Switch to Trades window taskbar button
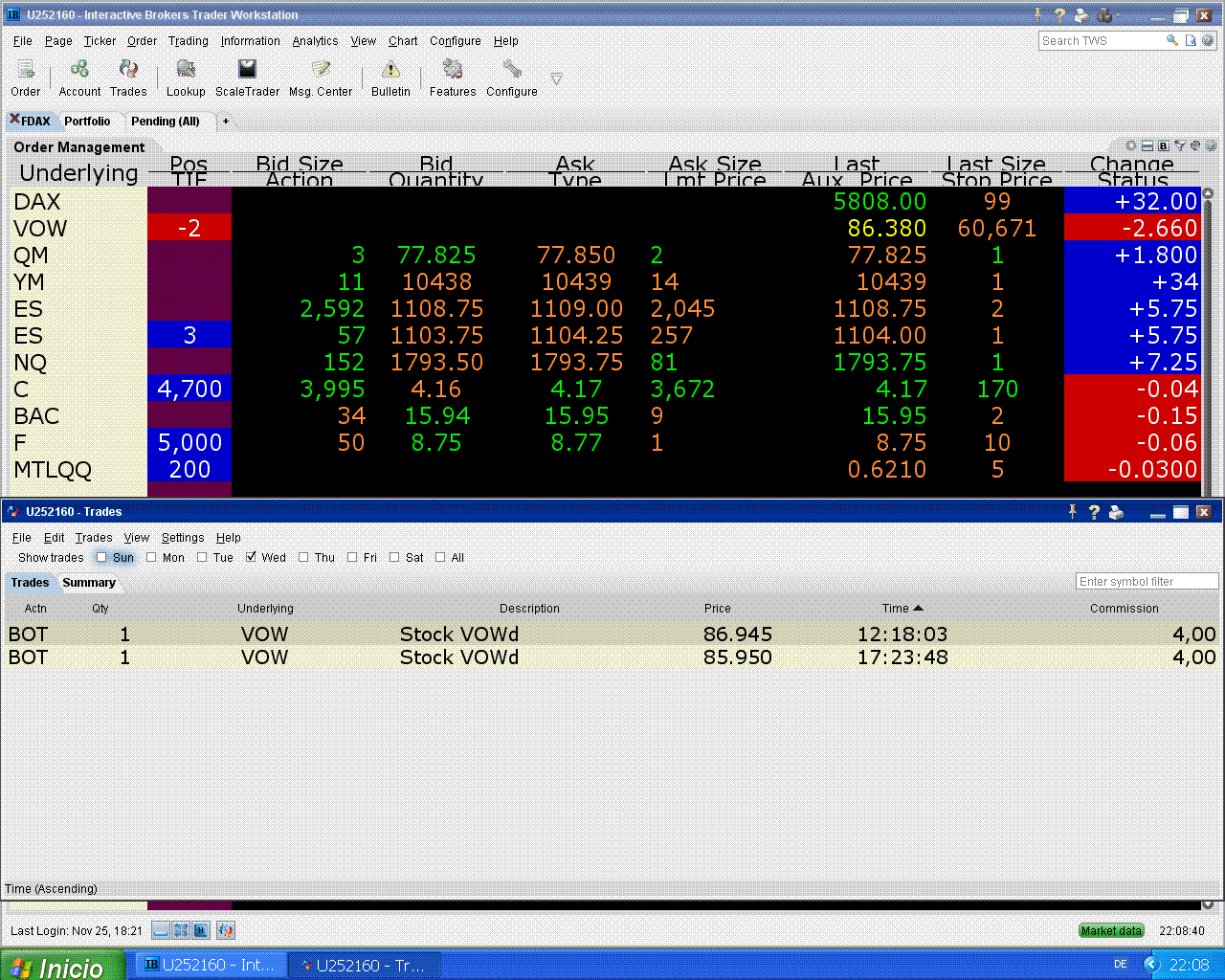Screen dimensions: 1225x980 [x=364, y=965]
